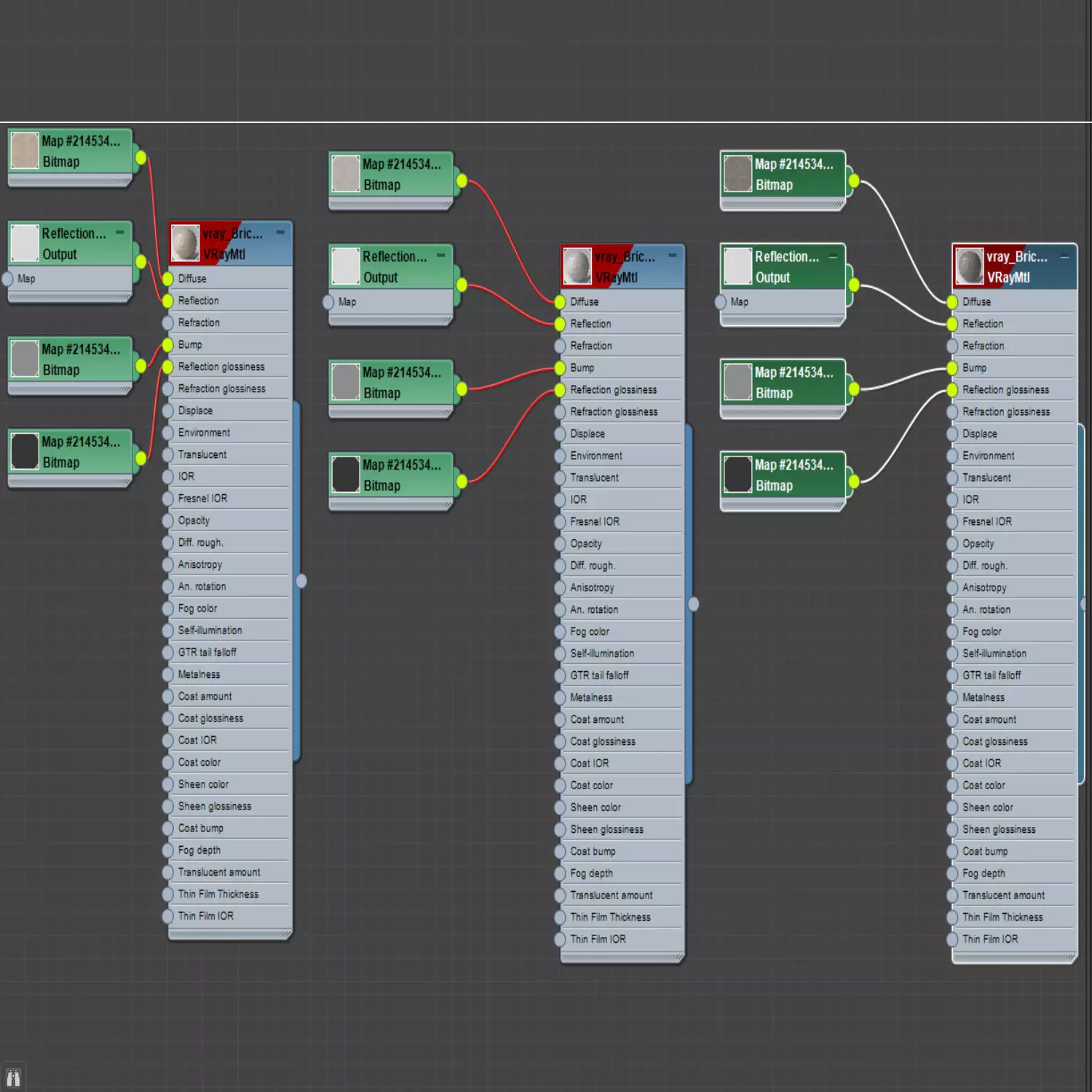Collapse the middle vray_Bric VRayMtl node

pos(673,256)
